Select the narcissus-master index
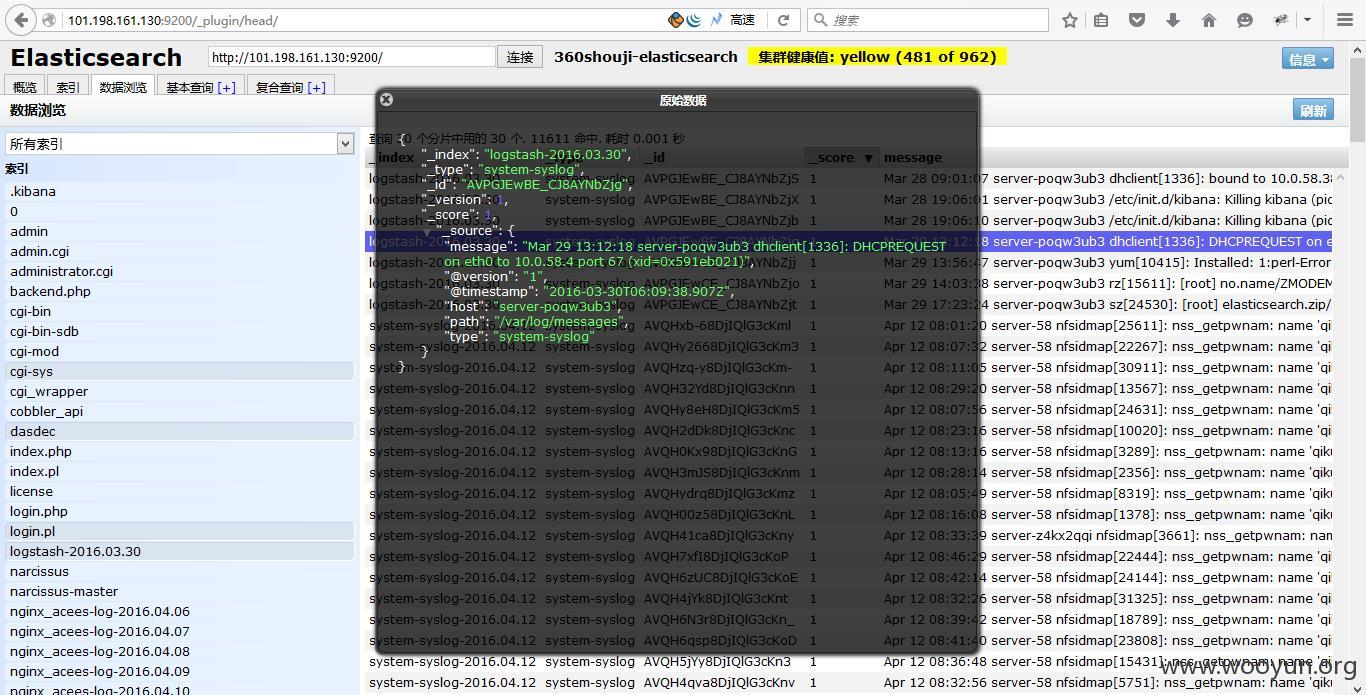Viewport: 1366px width, 695px height. 180,591
